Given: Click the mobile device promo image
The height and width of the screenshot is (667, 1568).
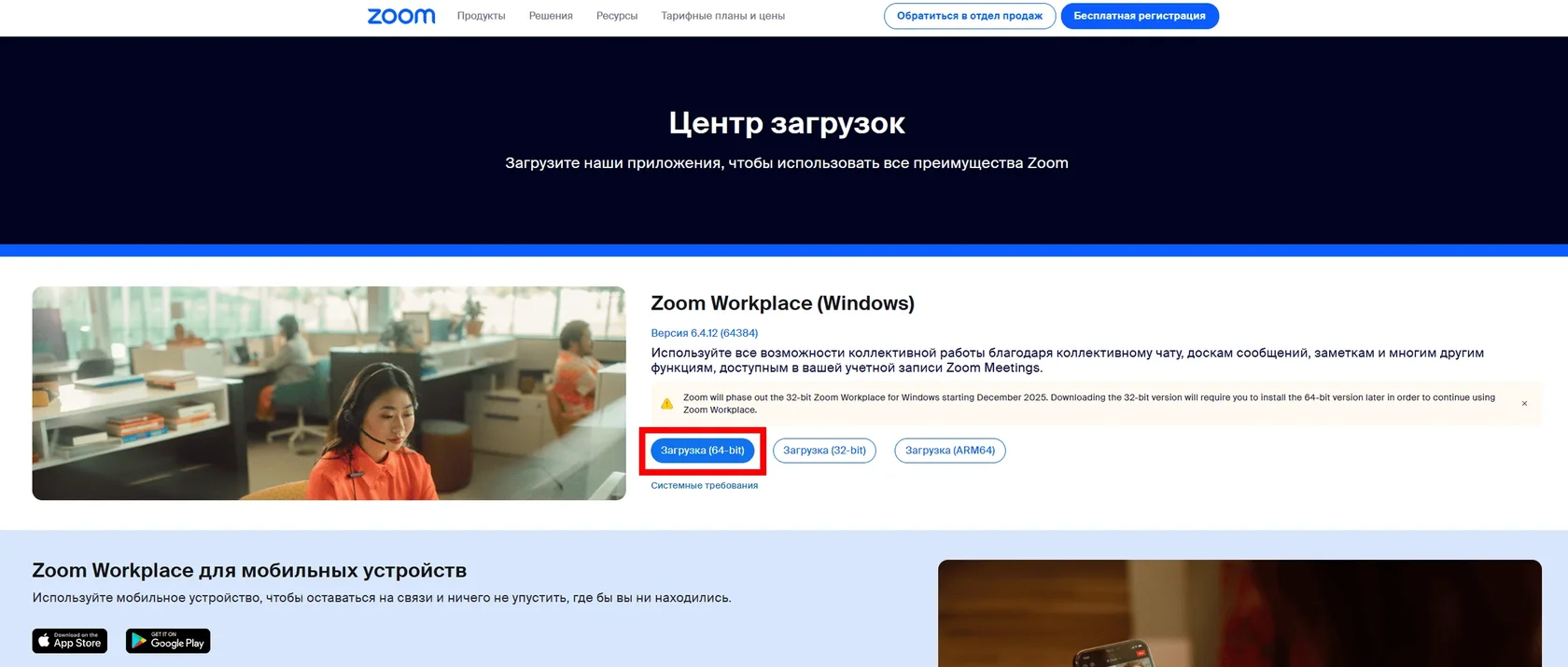Looking at the screenshot, I should coord(1239,613).
